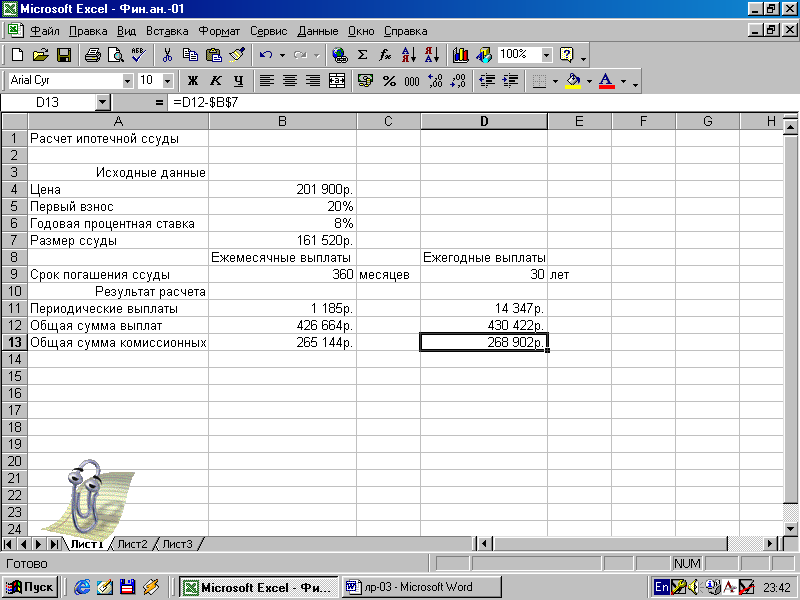Copy the selected cell icon
The image size is (800, 600).
(x=190, y=55)
